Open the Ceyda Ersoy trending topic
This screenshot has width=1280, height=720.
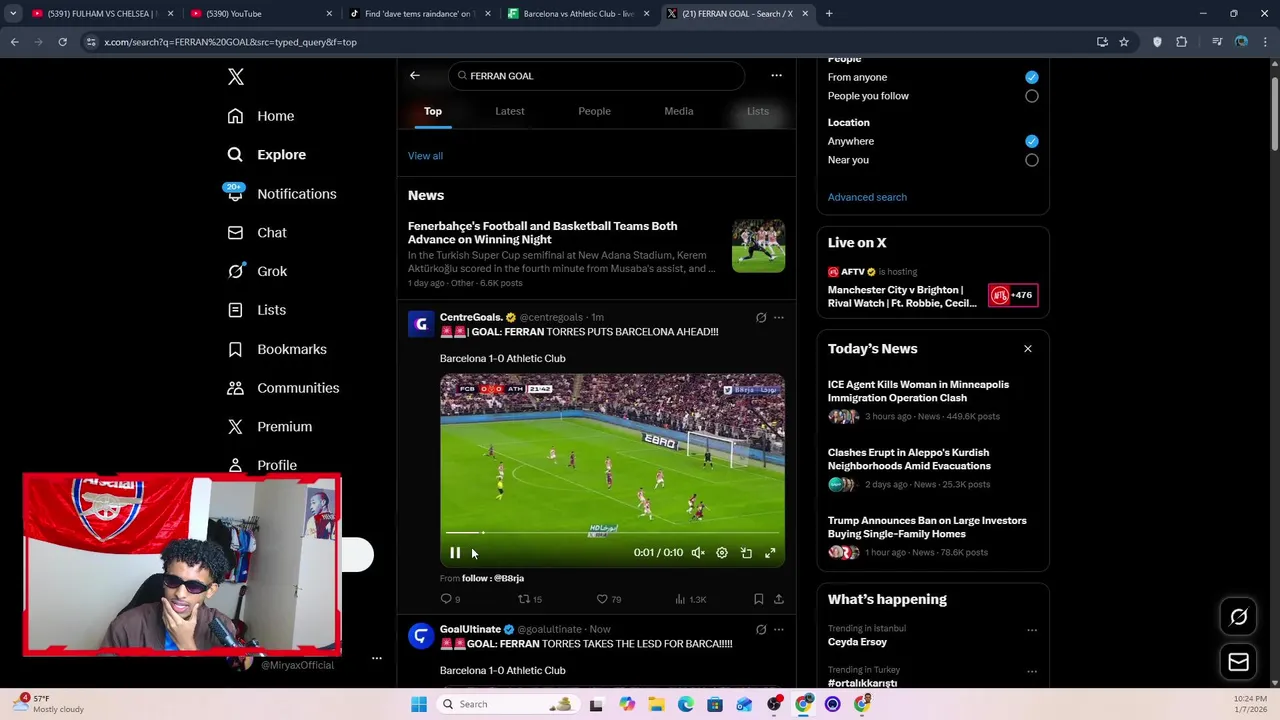point(857,642)
